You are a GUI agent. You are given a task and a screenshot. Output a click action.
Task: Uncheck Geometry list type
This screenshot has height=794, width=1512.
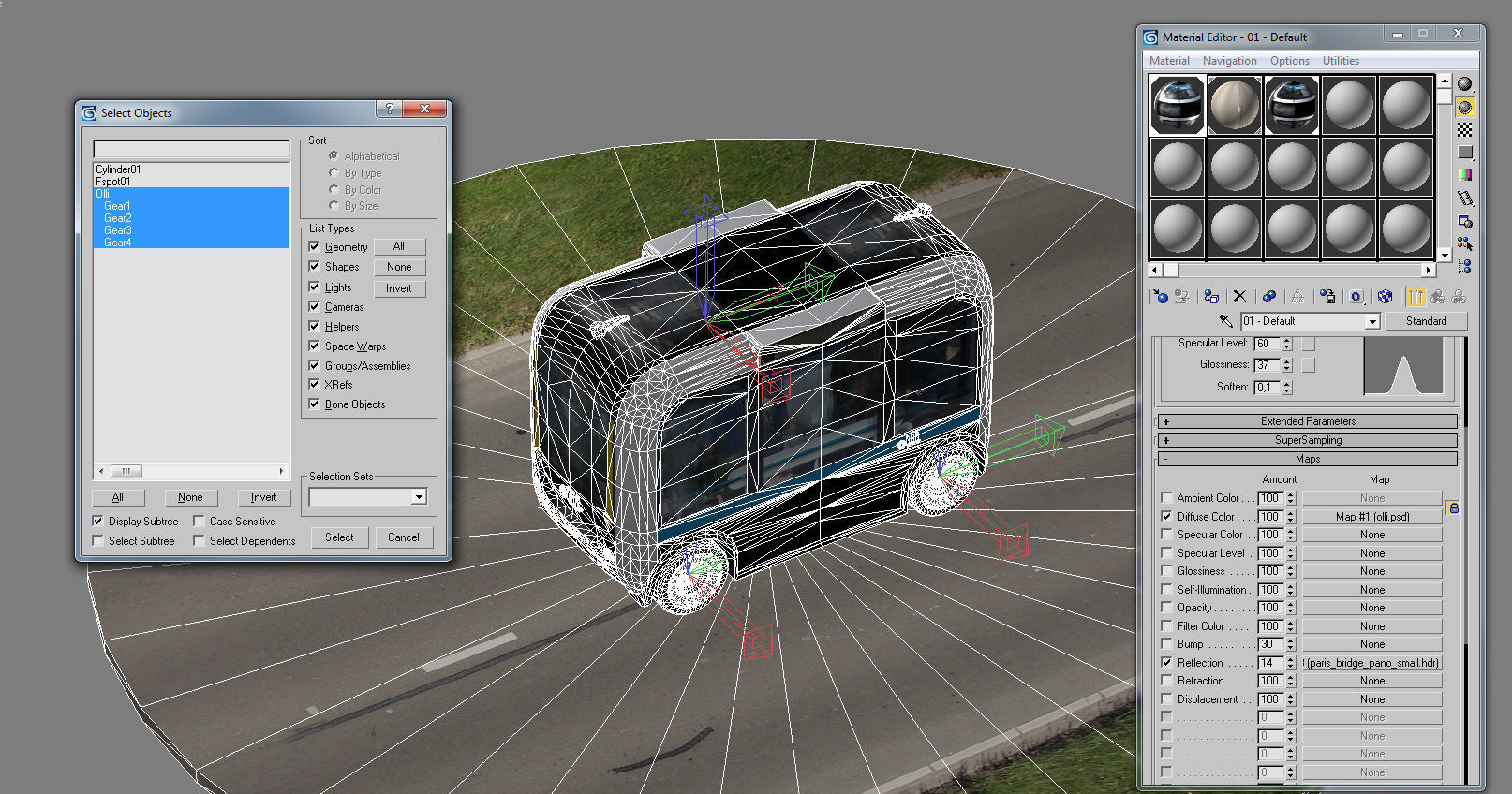click(x=315, y=247)
